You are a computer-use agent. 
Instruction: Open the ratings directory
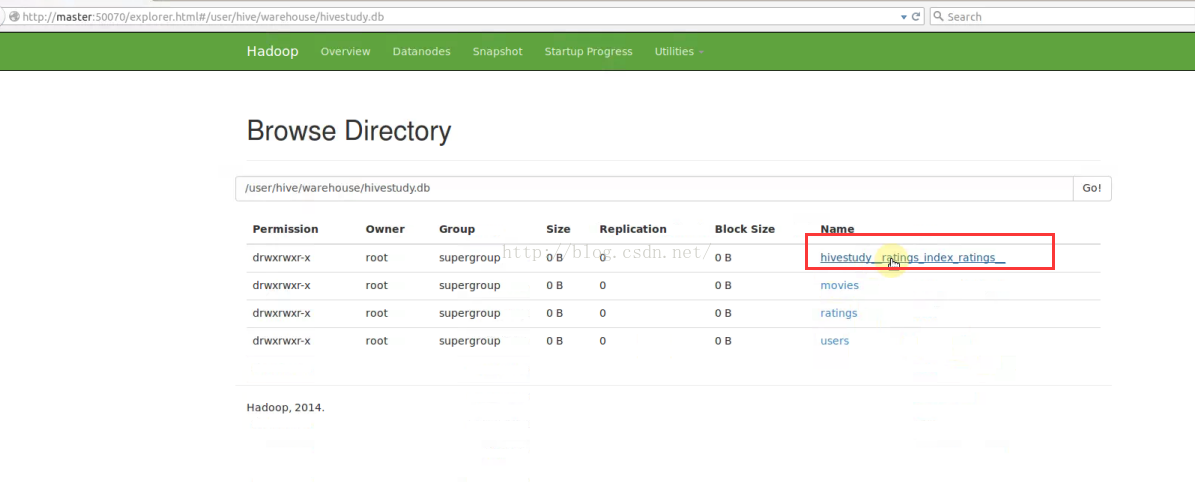pyautogui.click(x=838, y=313)
